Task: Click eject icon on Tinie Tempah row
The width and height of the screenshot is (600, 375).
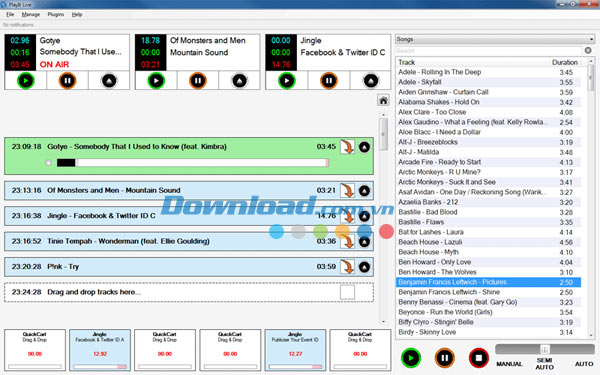Action: coord(364,241)
